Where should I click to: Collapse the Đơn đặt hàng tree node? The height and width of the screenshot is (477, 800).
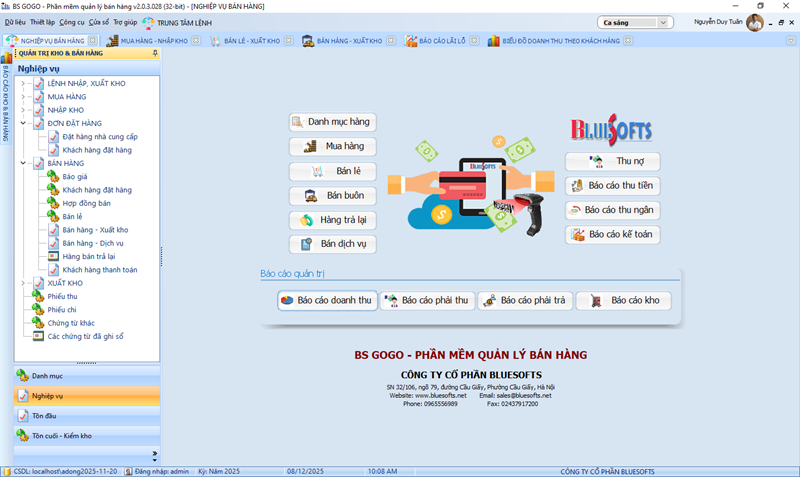pos(23,123)
